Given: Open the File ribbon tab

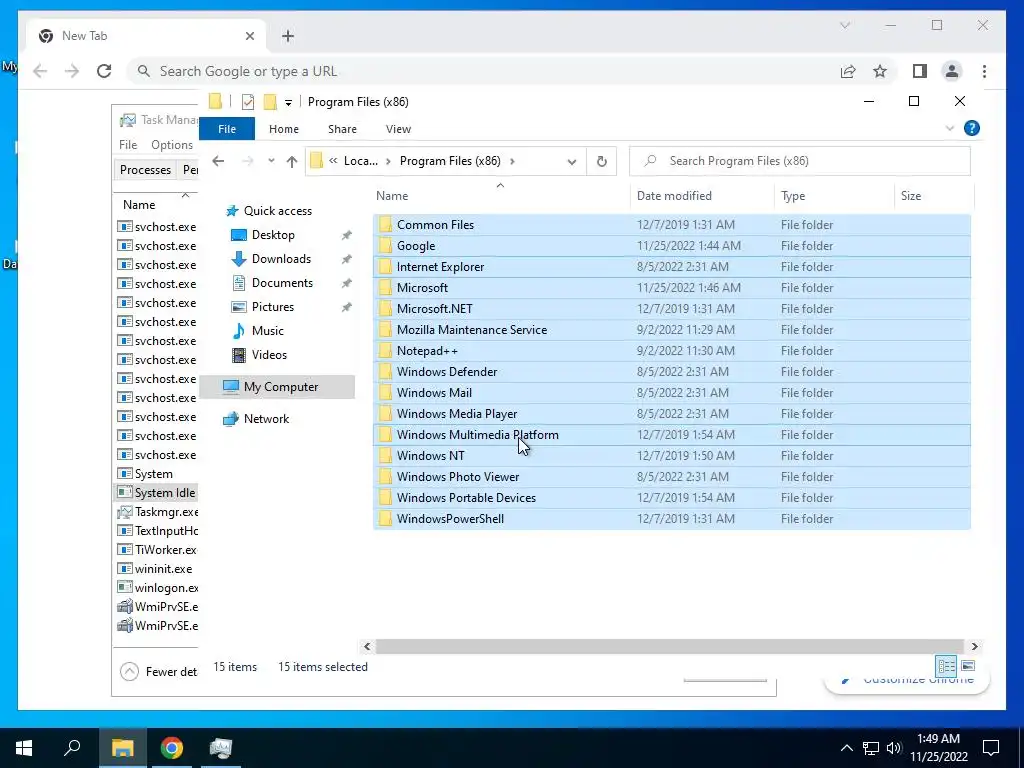Looking at the screenshot, I should pyautogui.click(x=227, y=129).
